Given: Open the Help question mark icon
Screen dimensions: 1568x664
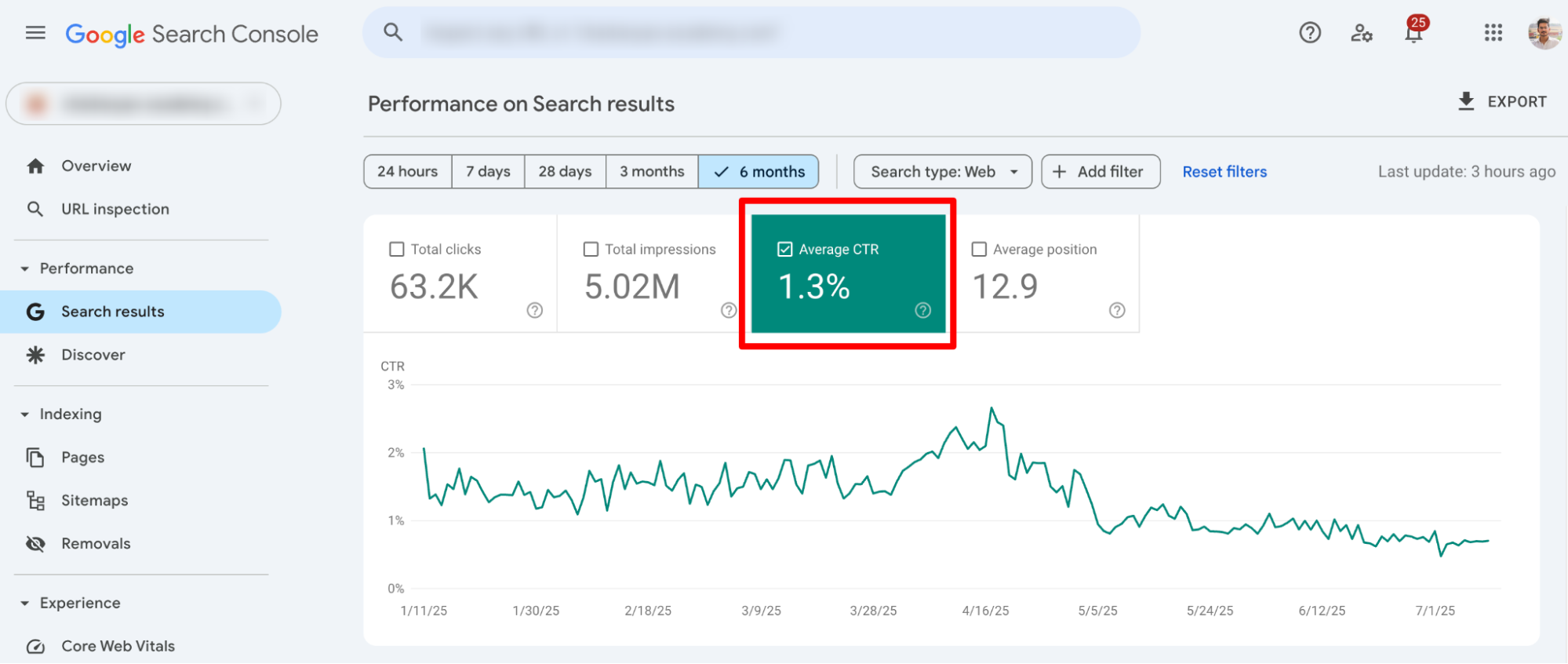Looking at the screenshot, I should (x=1310, y=33).
